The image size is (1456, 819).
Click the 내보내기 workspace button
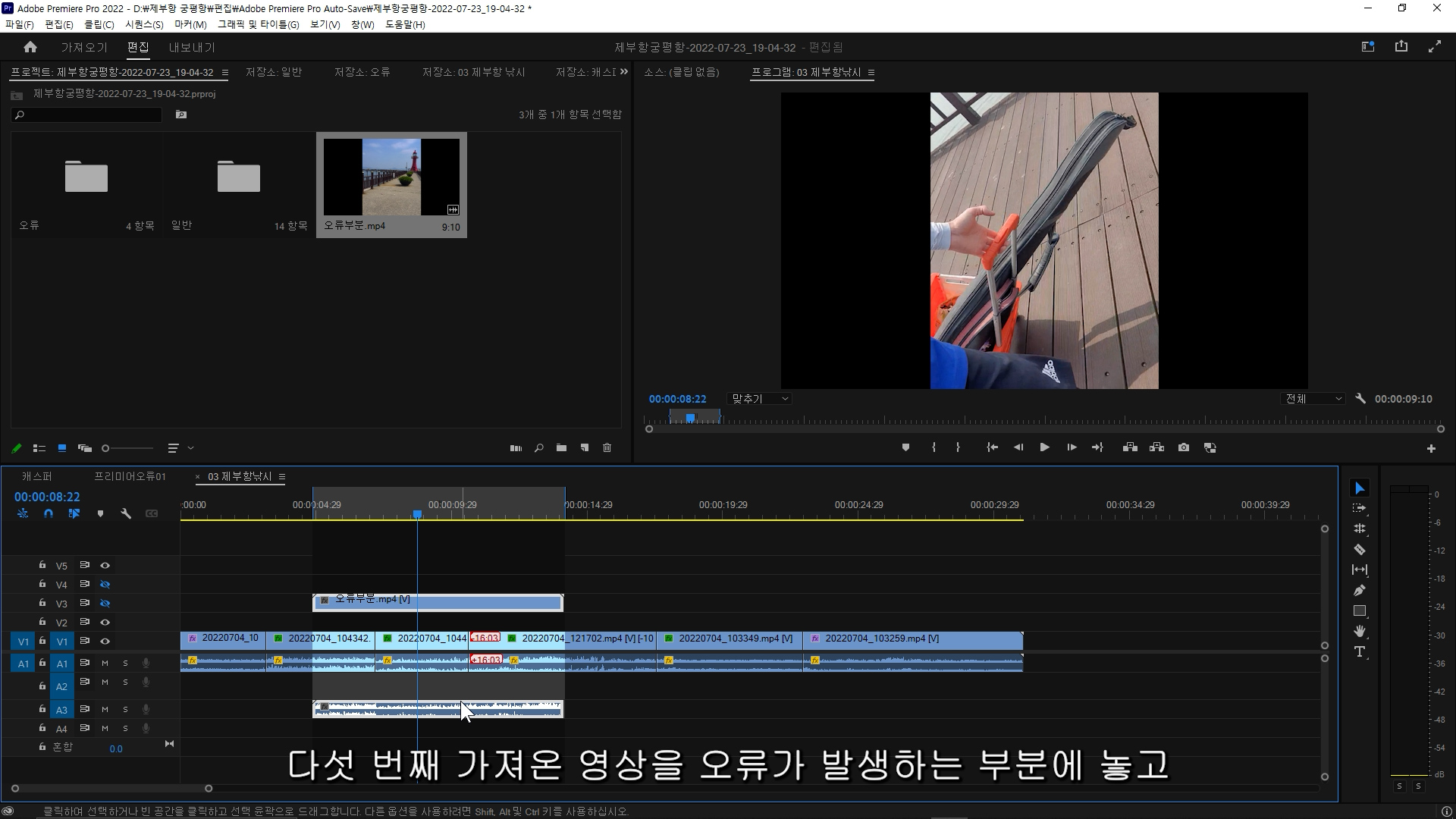pos(192,47)
